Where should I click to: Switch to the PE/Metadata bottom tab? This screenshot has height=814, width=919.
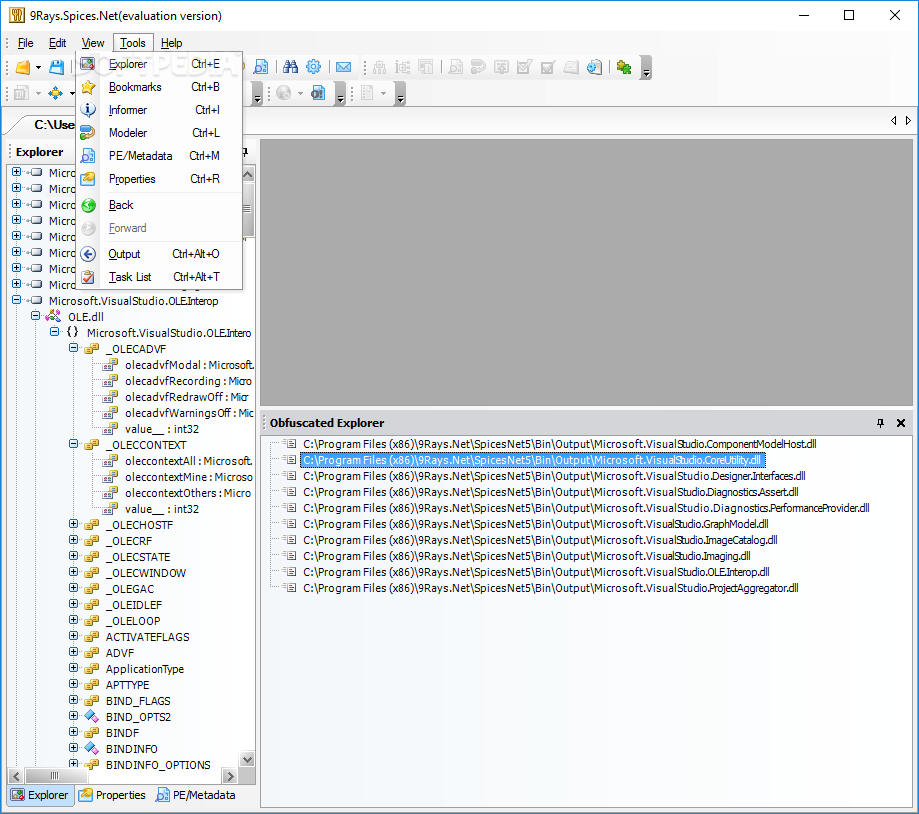pyautogui.click(x=196, y=795)
